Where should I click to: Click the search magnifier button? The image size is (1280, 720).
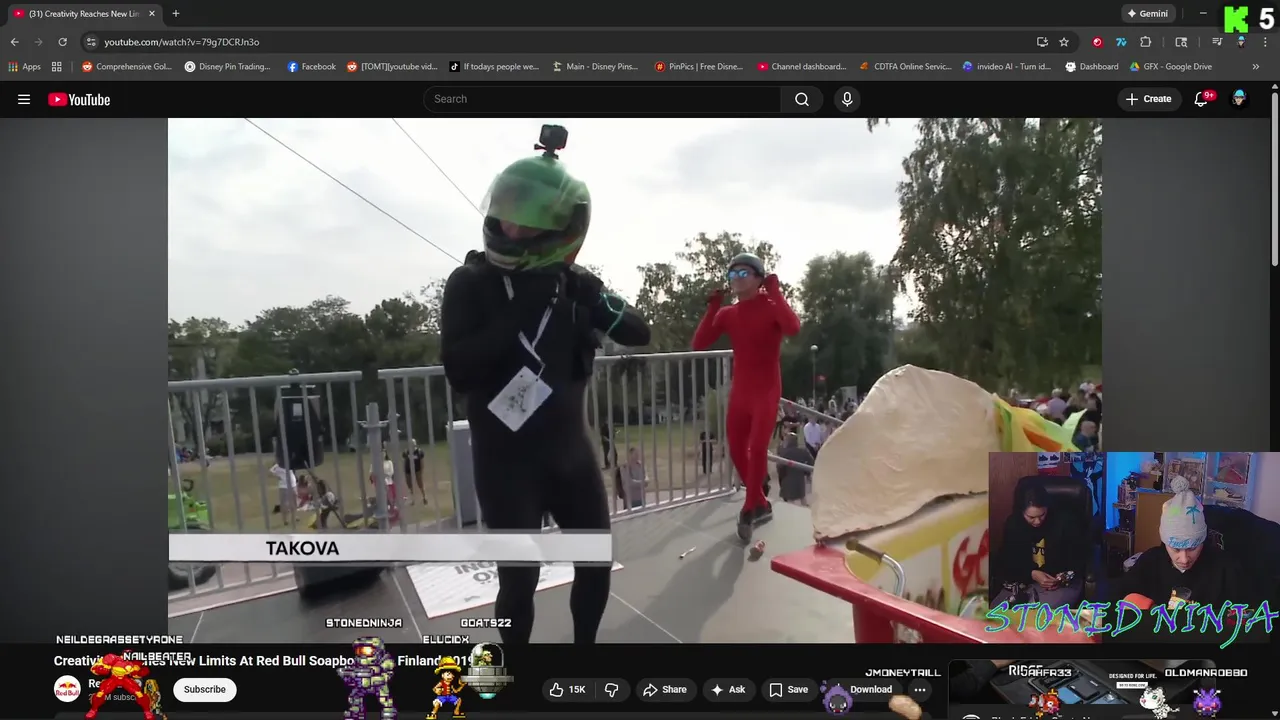point(802,99)
